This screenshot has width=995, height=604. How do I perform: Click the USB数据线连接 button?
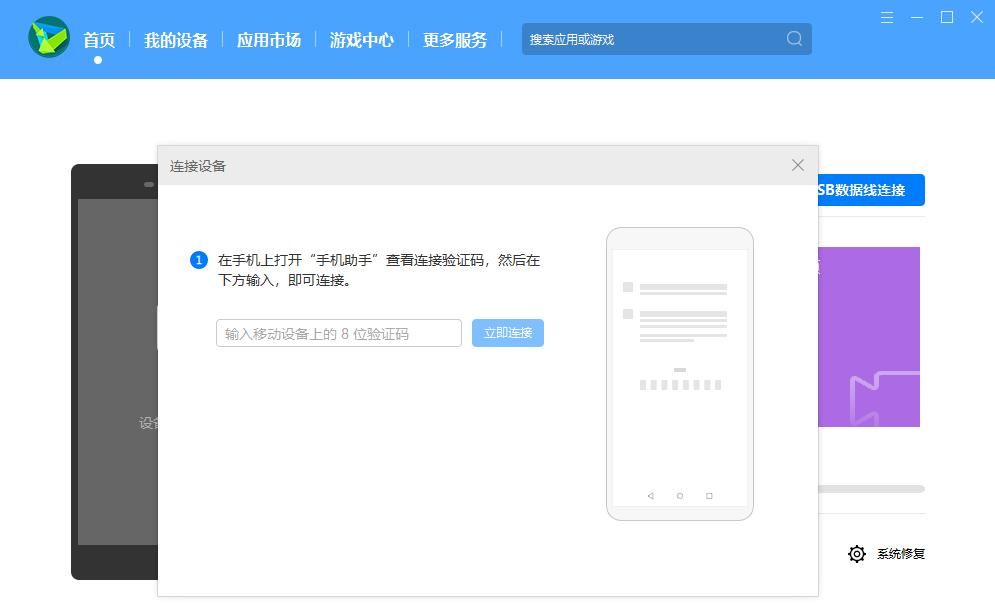874,190
